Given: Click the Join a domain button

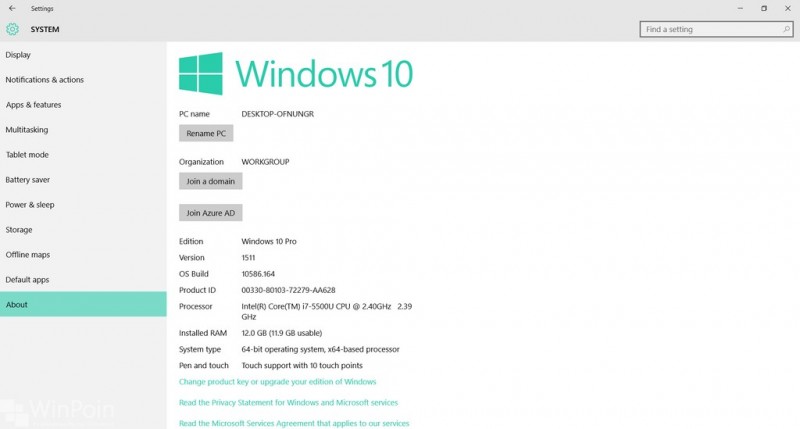Looking at the screenshot, I should [x=210, y=181].
